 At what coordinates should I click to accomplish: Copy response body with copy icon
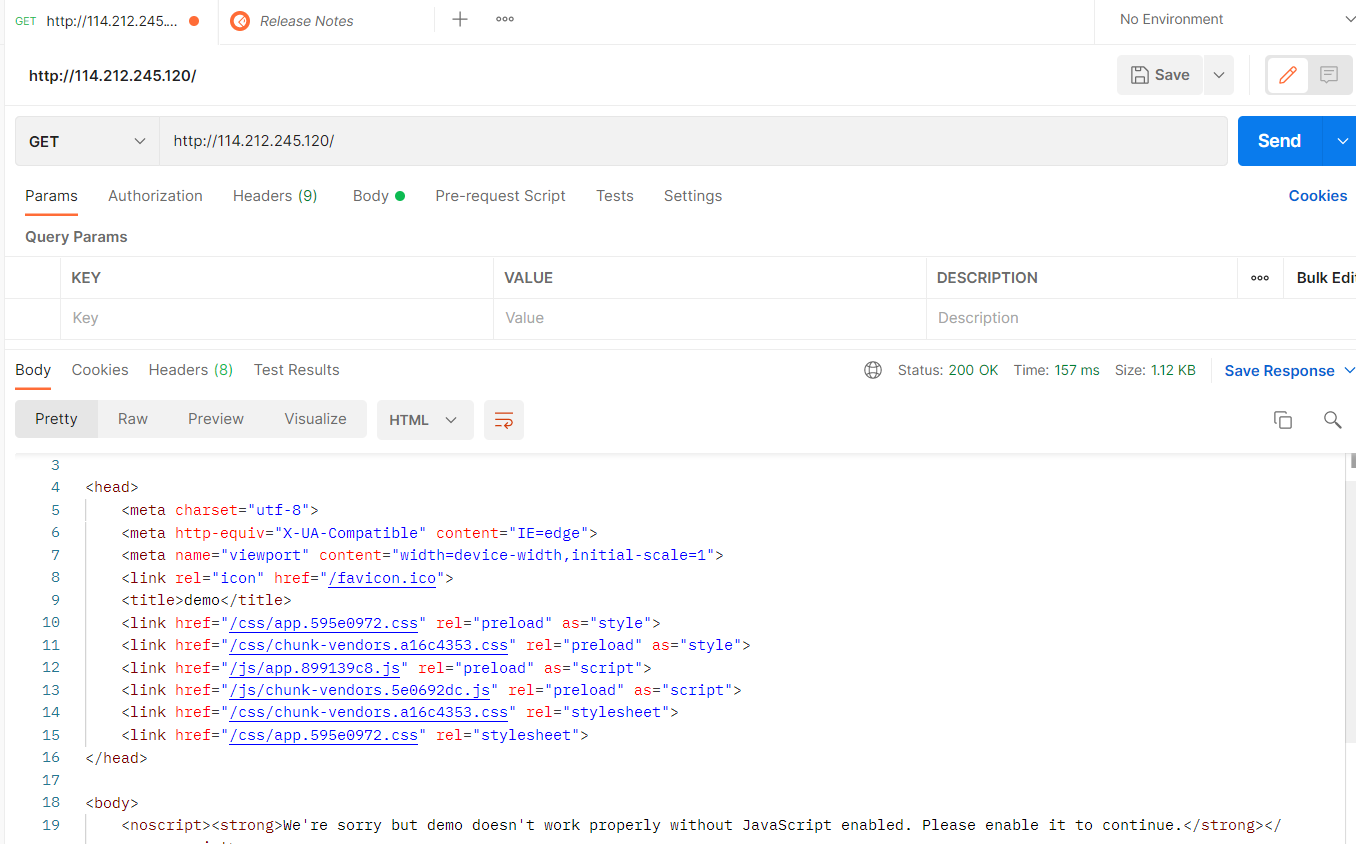point(1283,420)
